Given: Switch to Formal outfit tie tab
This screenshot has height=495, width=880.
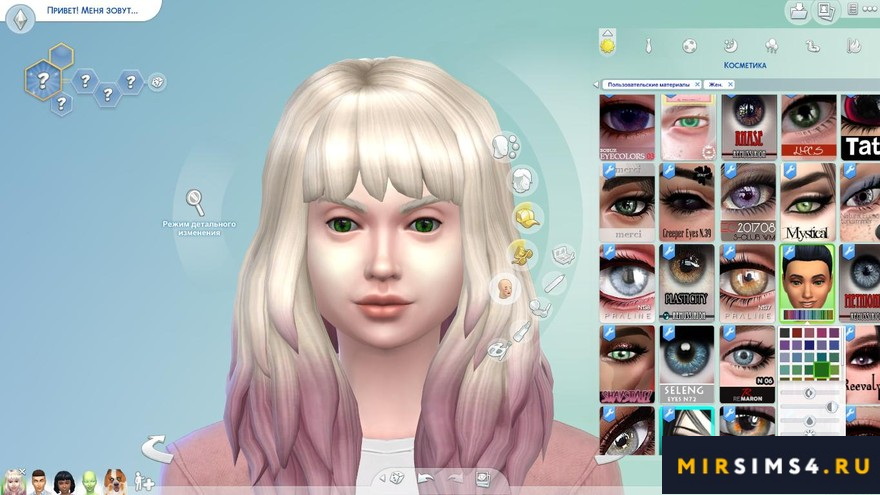Looking at the screenshot, I should tap(648, 46).
